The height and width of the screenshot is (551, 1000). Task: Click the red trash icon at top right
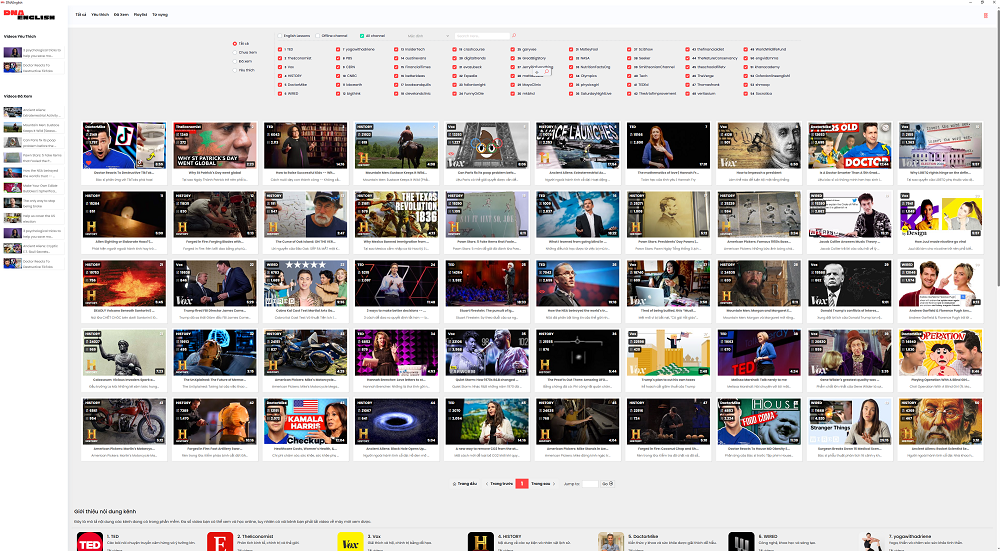tap(984, 15)
